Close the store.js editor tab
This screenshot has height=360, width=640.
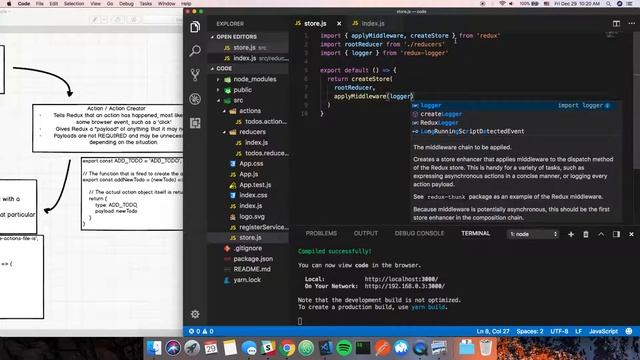point(339,24)
